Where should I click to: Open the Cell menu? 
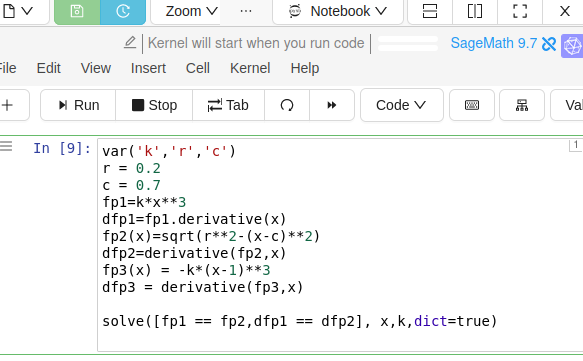pyautogui.click(x=197, y=68)
